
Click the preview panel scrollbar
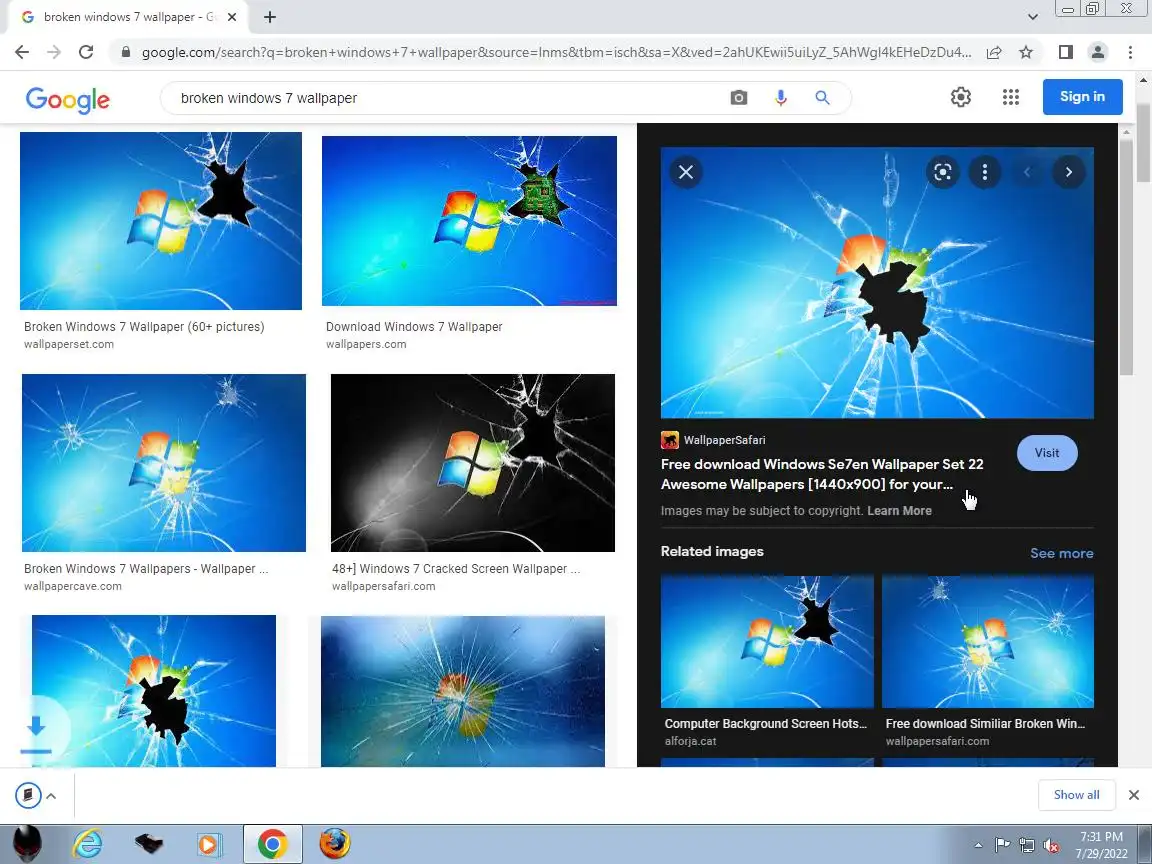click(1126, 257)
